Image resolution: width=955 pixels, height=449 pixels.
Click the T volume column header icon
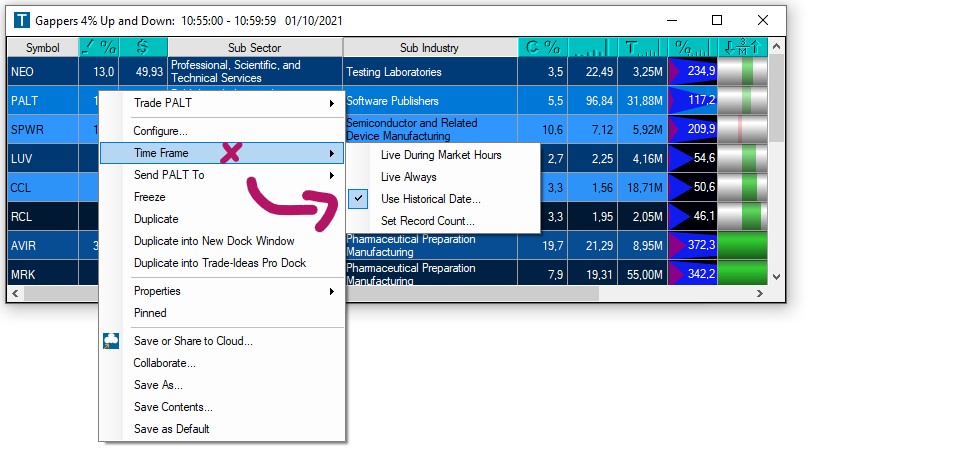[x=642, y=47]
